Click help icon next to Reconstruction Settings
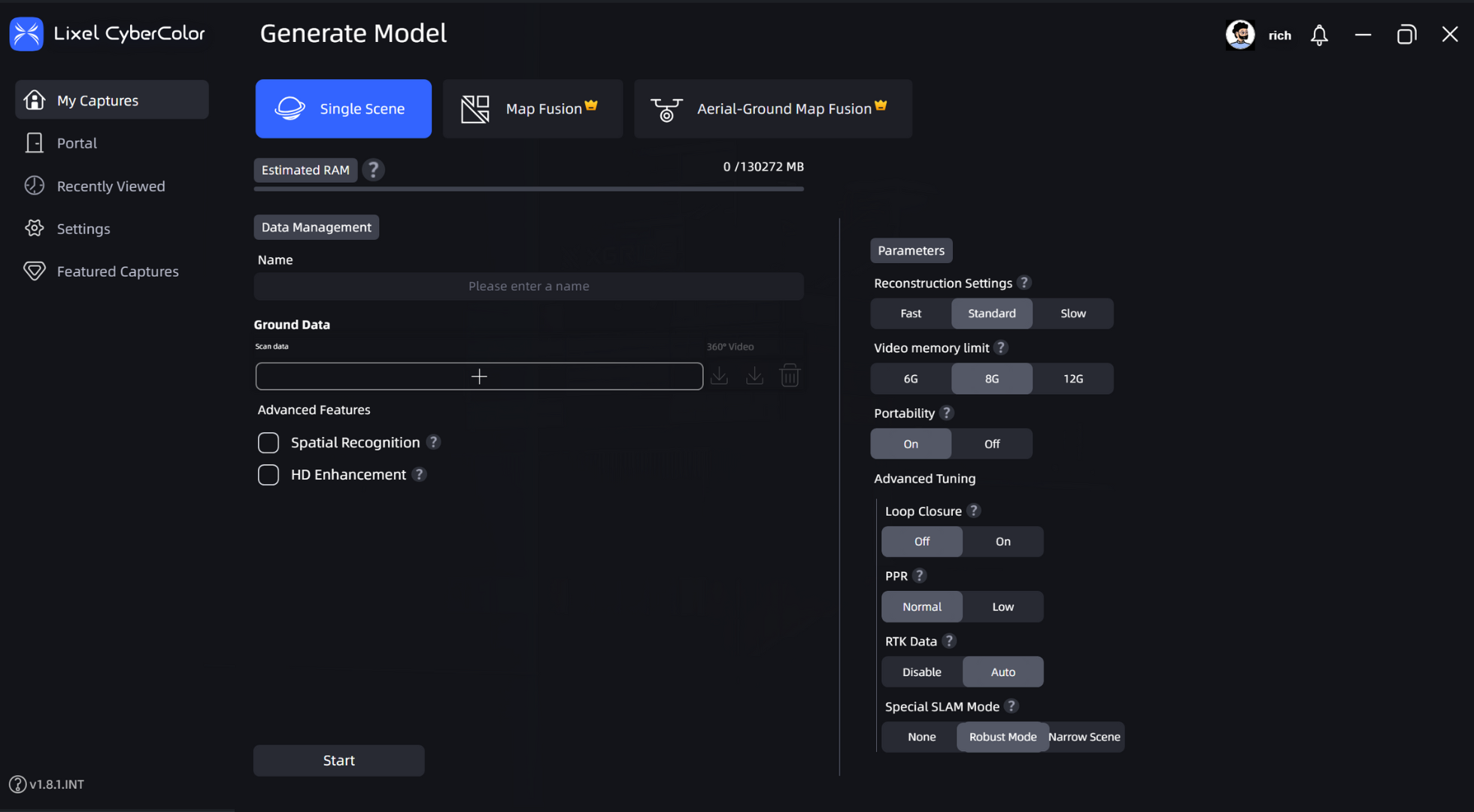Image resolution: width=1474 pixels, height=812 pixels. pyautogui.click(x=1024, y=283)
